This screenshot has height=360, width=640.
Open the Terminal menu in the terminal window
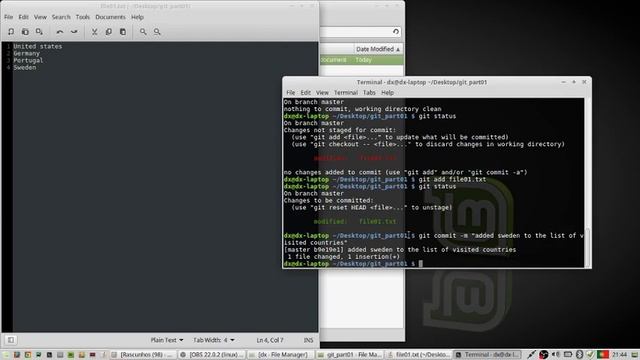345,93
